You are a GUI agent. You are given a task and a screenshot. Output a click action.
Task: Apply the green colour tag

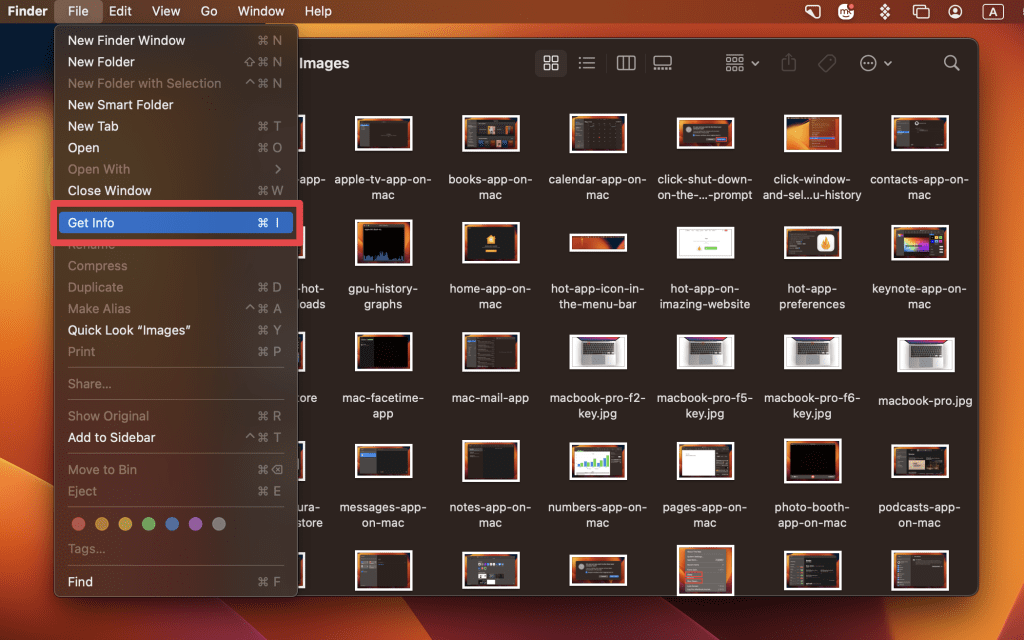click(x=149, y=524)
